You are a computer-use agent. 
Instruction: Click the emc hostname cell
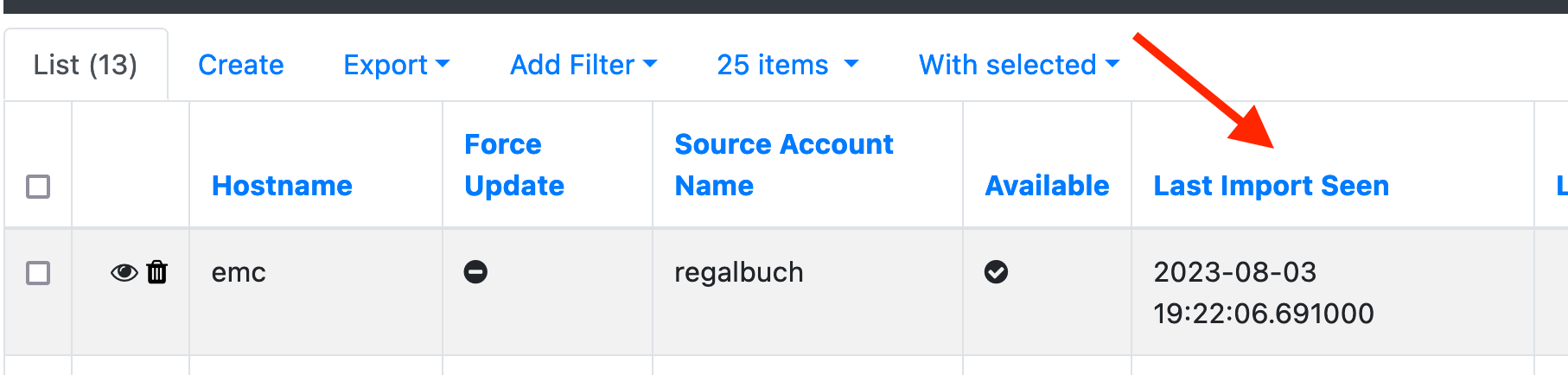(239, 272)
